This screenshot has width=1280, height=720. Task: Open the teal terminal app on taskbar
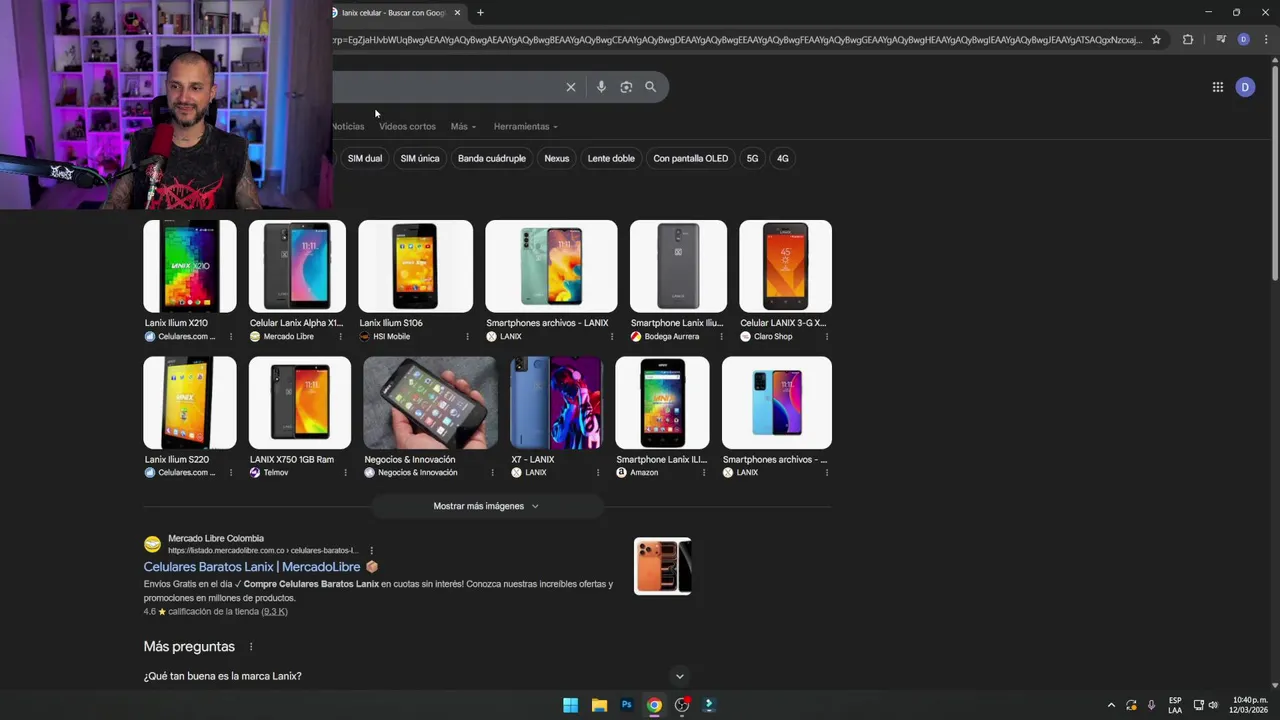click(709, 705)
